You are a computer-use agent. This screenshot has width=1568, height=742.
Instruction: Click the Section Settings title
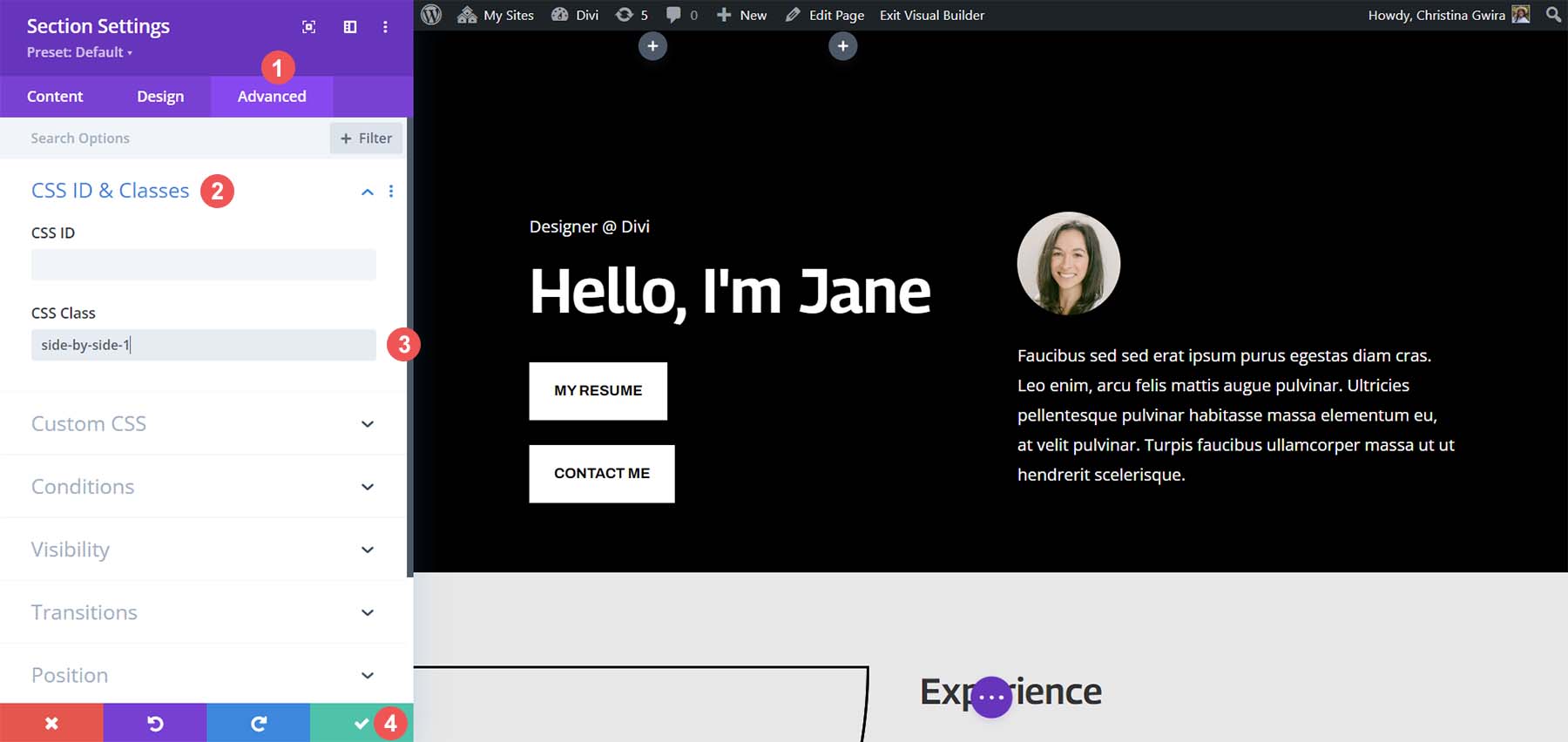coord(98,26)
